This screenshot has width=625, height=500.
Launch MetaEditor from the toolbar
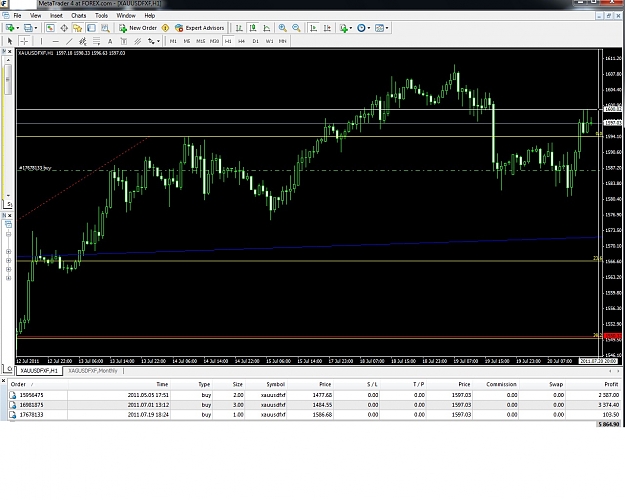(x=165, y=28)
